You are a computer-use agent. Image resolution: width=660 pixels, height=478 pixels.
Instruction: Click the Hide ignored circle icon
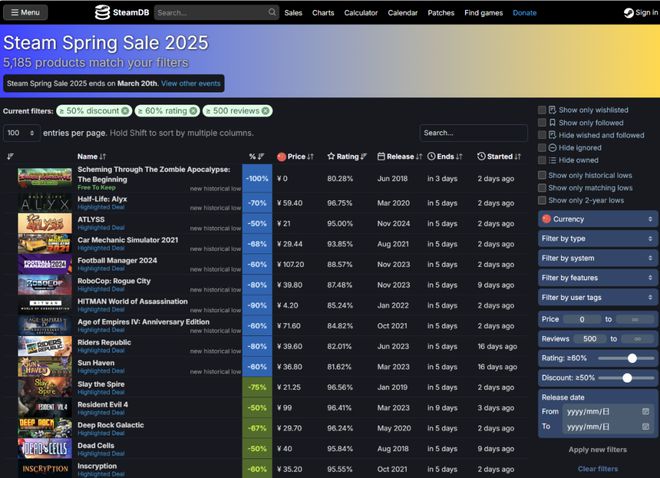pos(552,148)
